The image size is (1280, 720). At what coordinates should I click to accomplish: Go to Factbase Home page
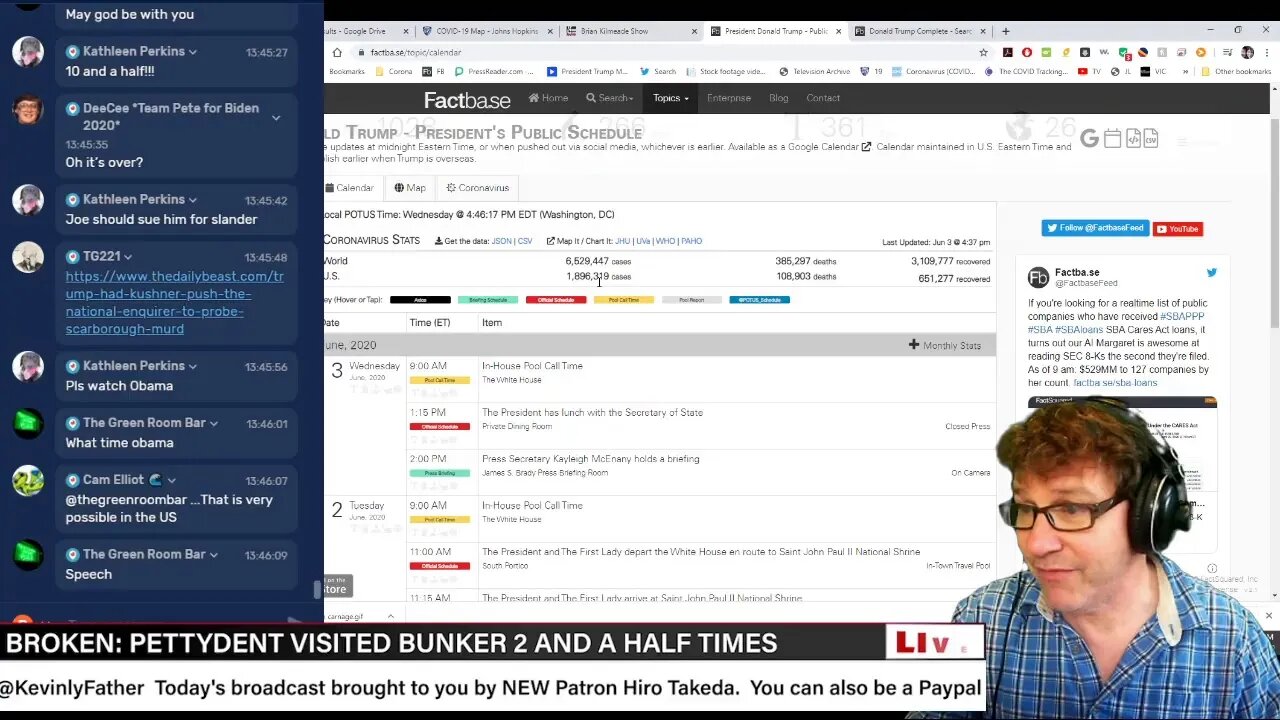(x=548, y=98)
